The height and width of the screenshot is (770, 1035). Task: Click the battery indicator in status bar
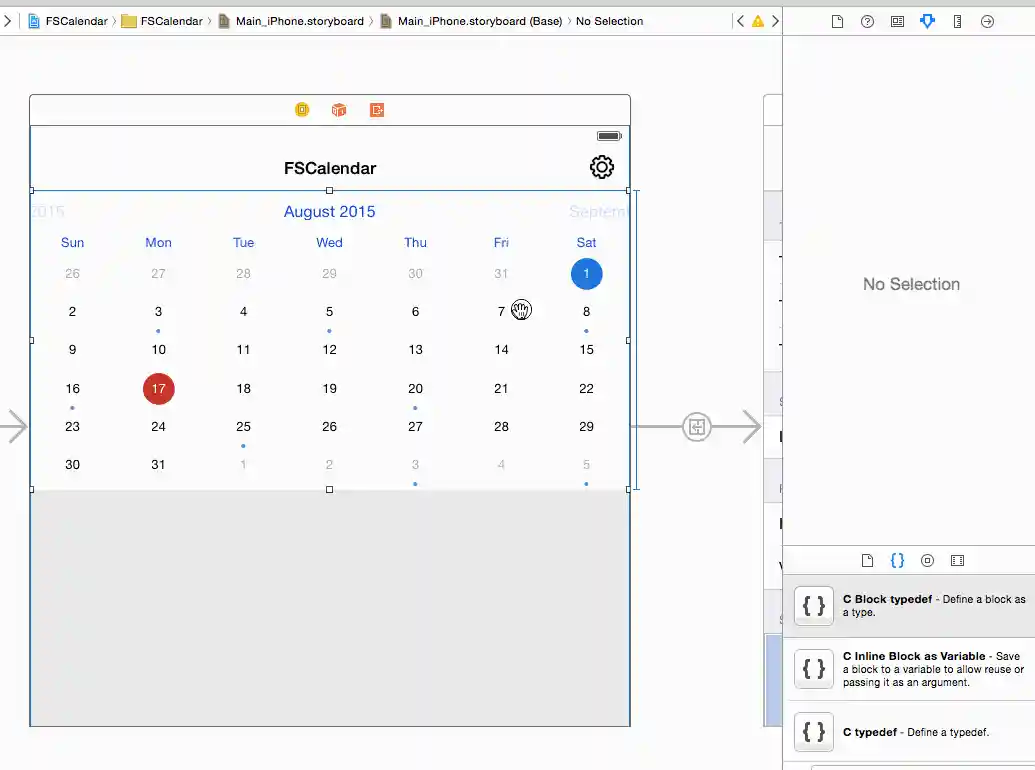pos(609,136)
